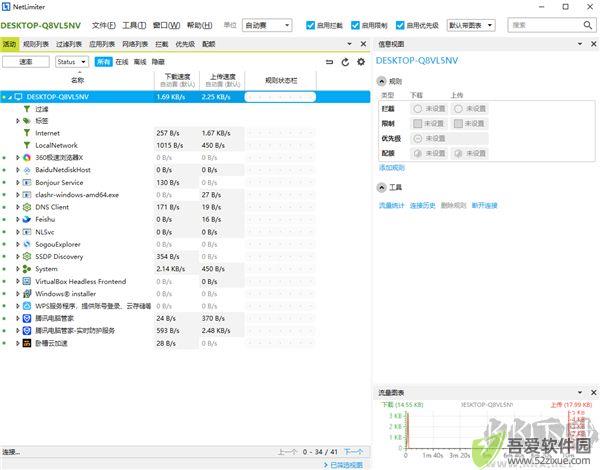Click the download speed column header
Screen dimensions: 600x470
[177, 80]
